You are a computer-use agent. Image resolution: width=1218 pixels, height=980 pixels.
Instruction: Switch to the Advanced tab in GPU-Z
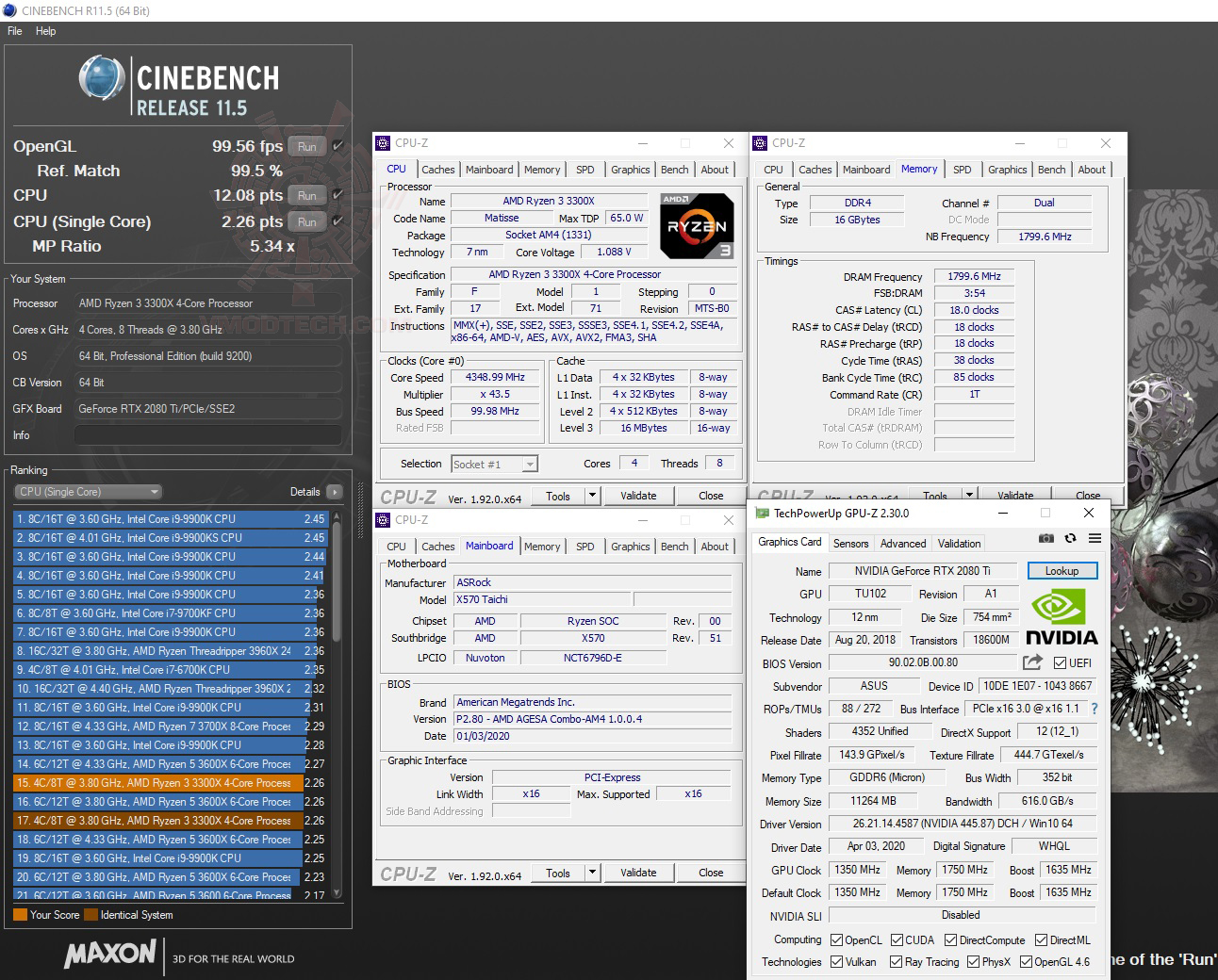click(x=903, y=544)
